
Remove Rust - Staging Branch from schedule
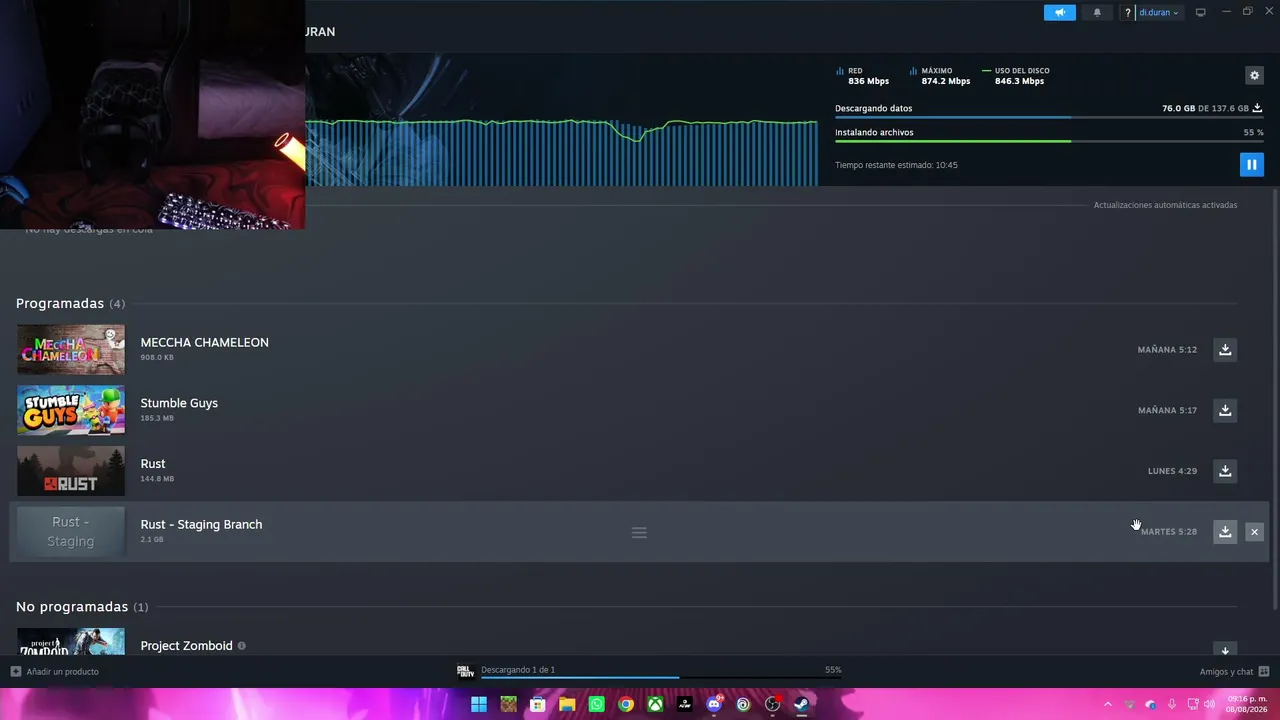[x=1255, y=532]
